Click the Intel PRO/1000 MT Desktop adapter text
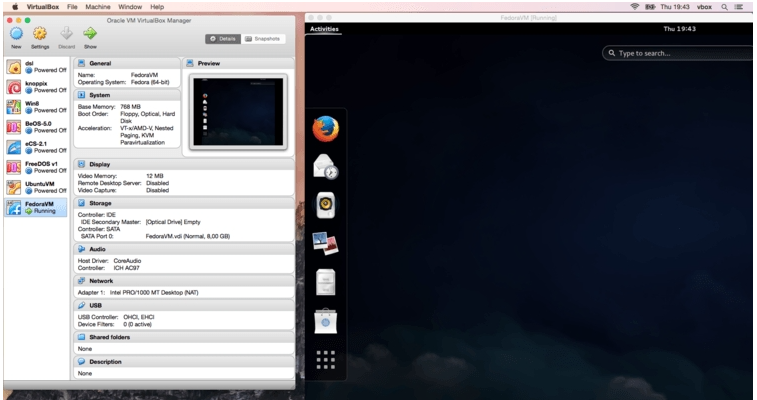 (x=154, y=292)
